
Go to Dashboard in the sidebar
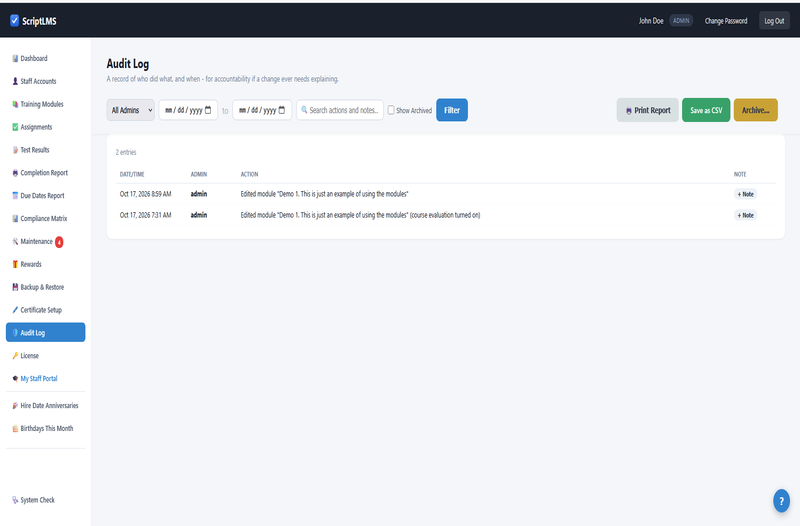pyautogui.click(x=45, y=59)
